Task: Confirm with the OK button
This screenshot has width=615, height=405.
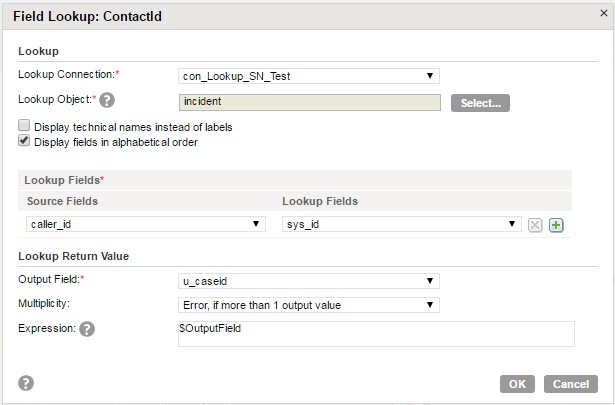Action: [x=517, y=384]
